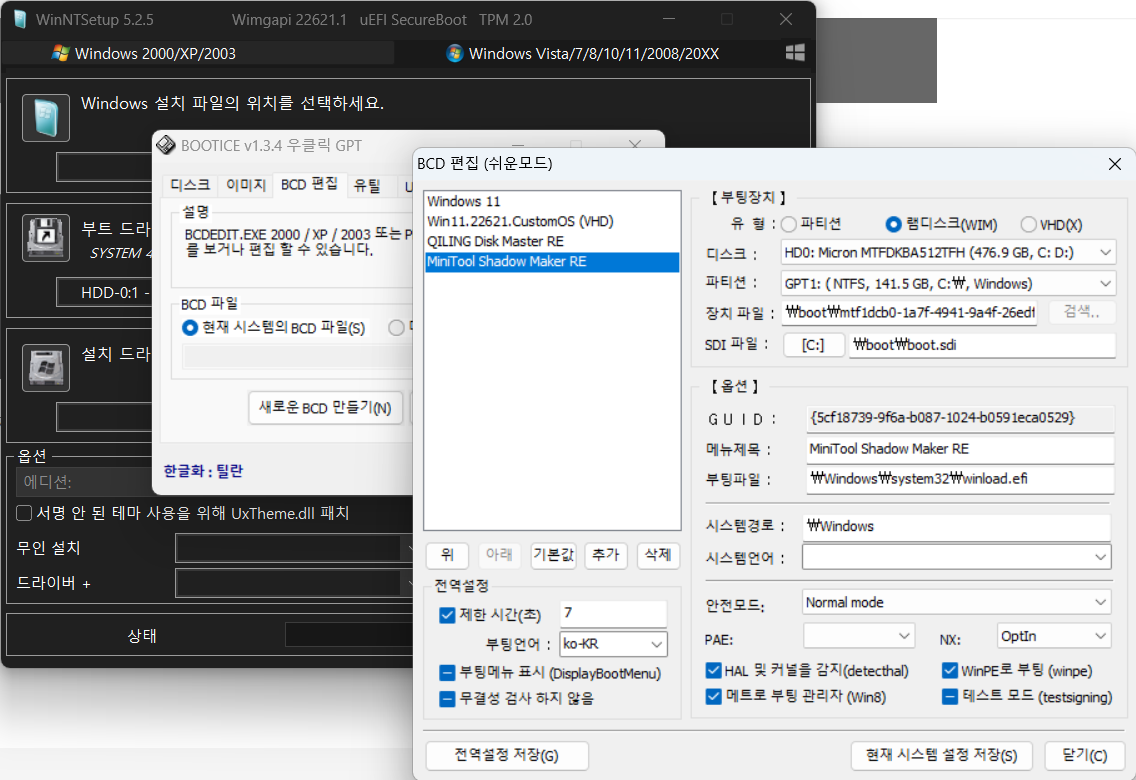Viewport: 1136px width, 780px height.
Task: Click the HDD-0:1 boot drive field
Action: 105,293
